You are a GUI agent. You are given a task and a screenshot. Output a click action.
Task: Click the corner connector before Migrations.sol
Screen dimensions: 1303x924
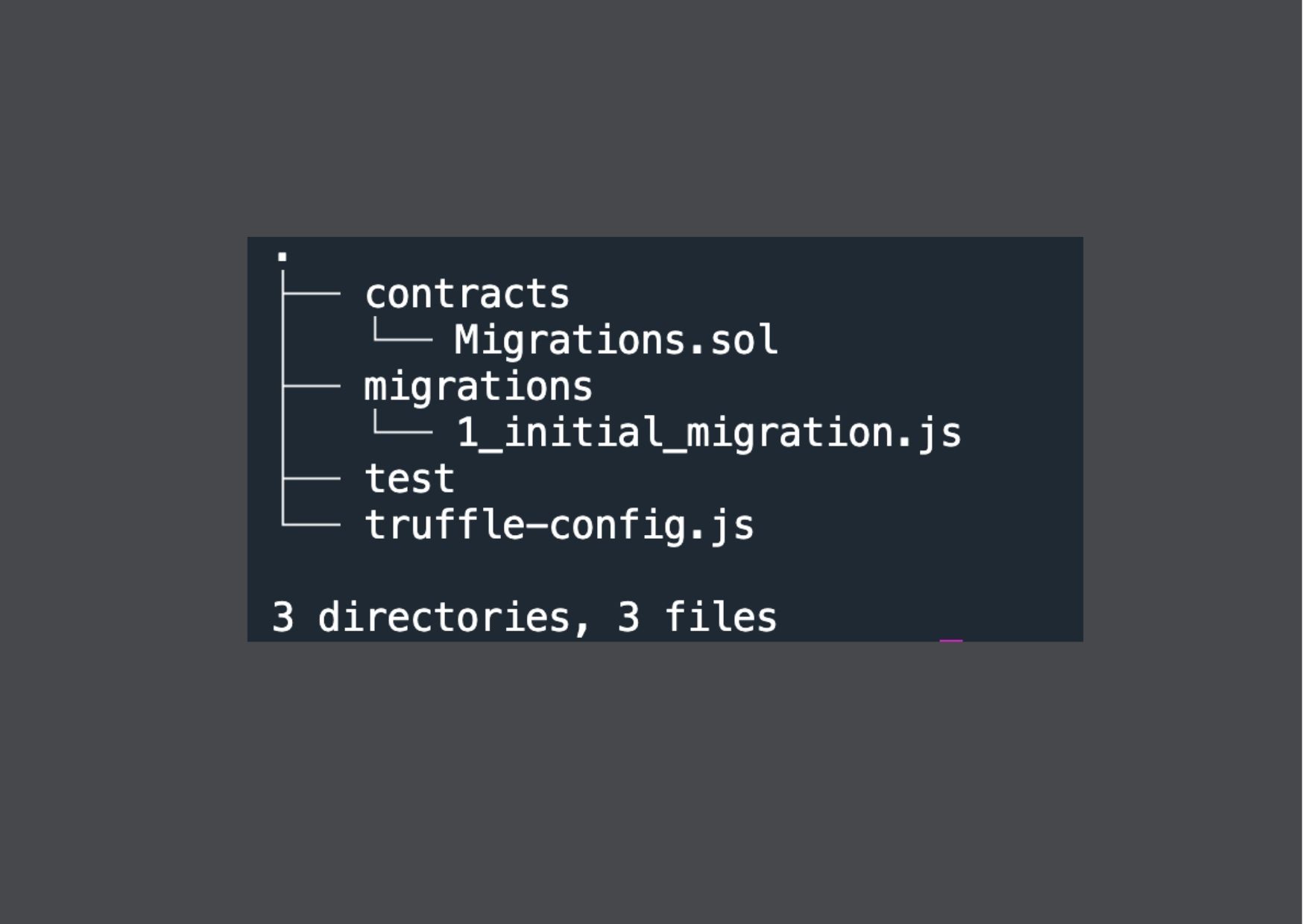(402, 336)
